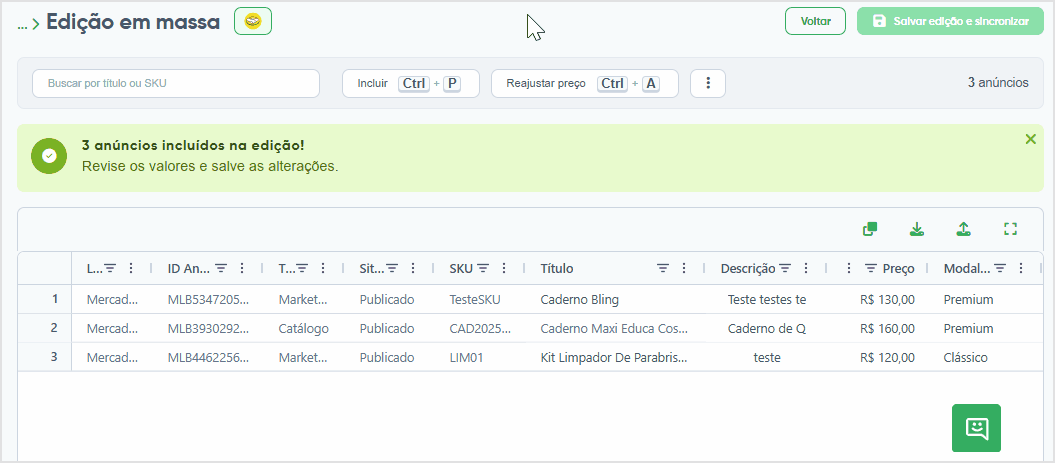The height and width of the screenshot is (463, 1055).
Task: Click the Incluir button
Action: coord(410,83)
